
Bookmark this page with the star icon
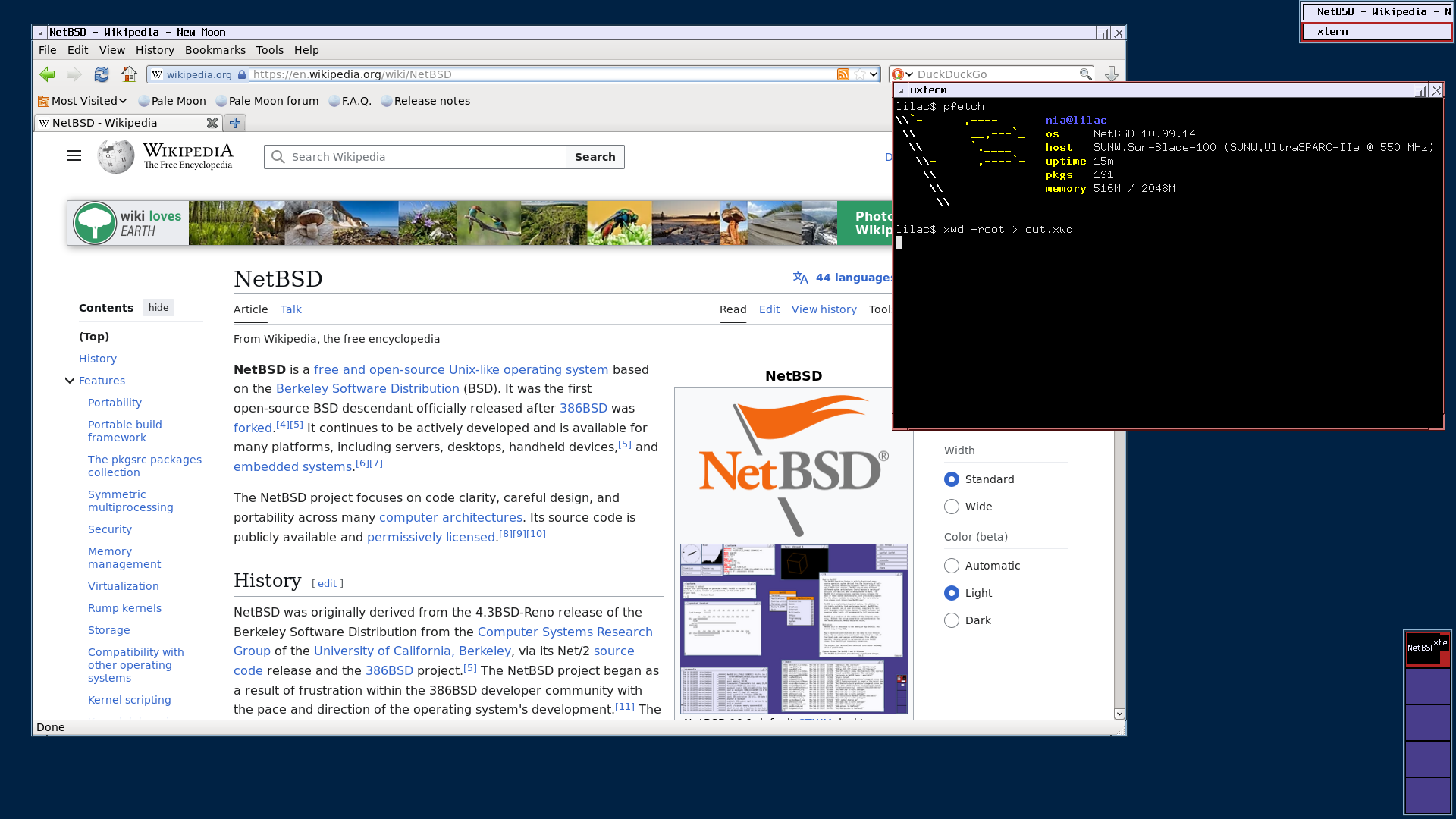click(860, 74)
